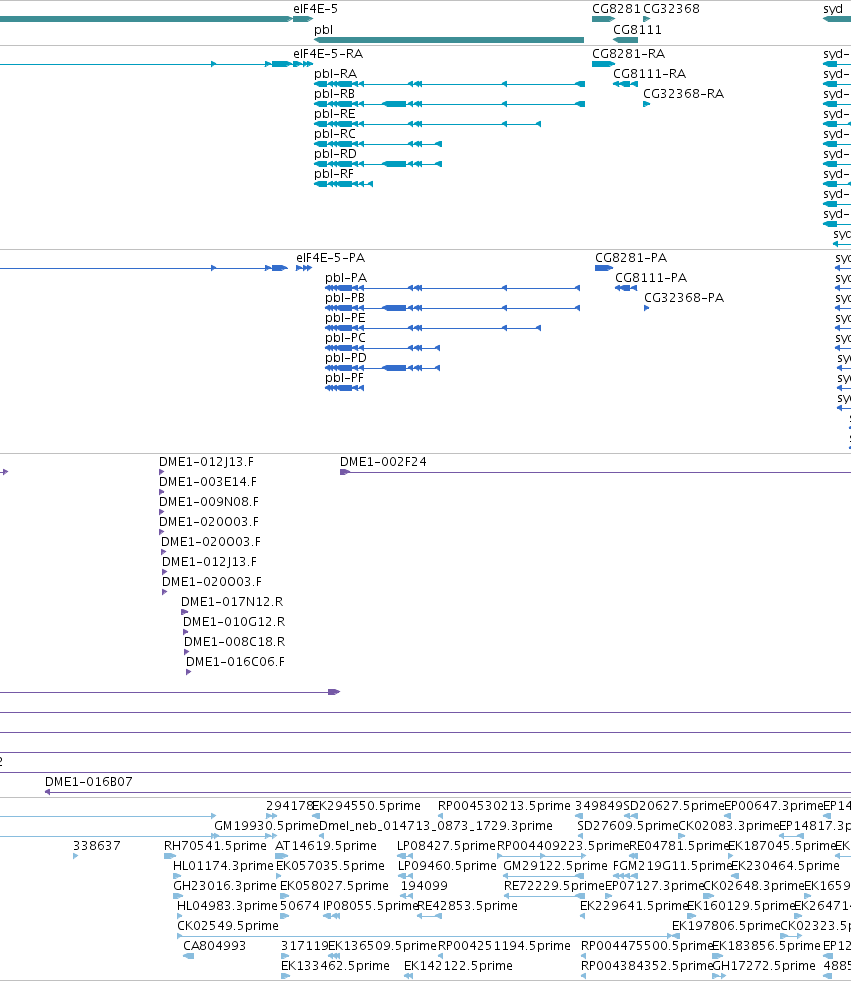The width and height of the screenshot is (851, 981).
Task: Open the GH23016.3prime EST label
Action: [x=225, y=886]
